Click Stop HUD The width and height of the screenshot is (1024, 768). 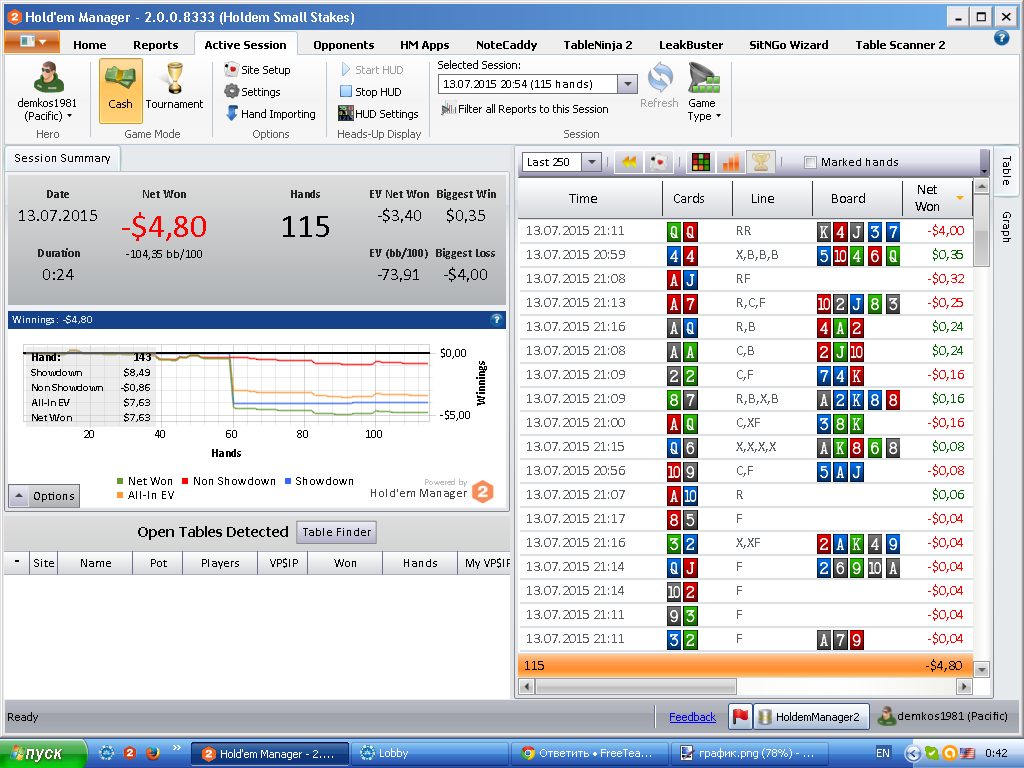point(370,92)
